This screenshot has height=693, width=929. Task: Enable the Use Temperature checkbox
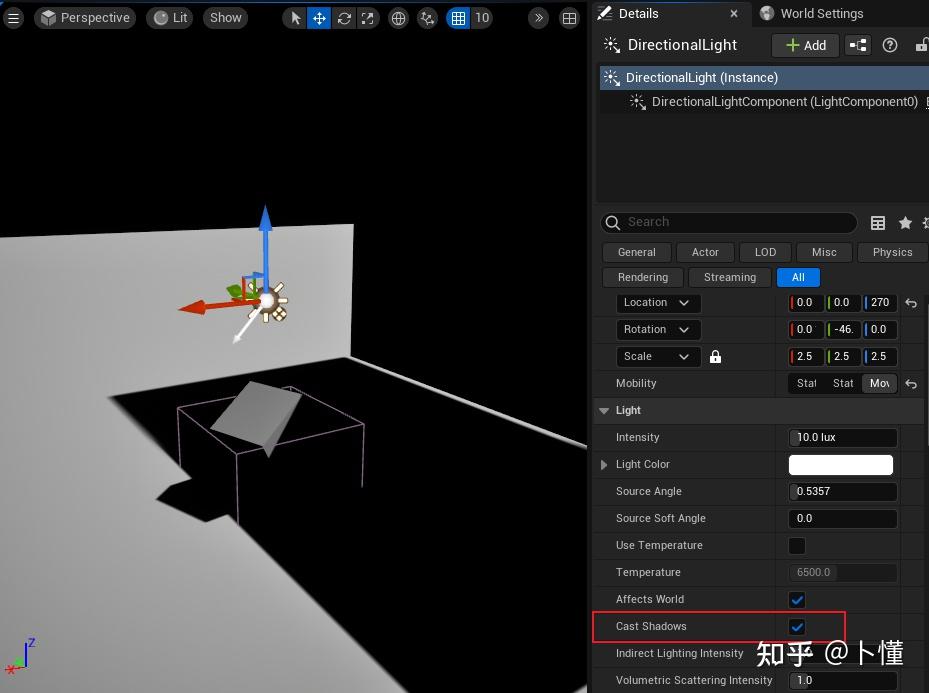coord(797,545)
